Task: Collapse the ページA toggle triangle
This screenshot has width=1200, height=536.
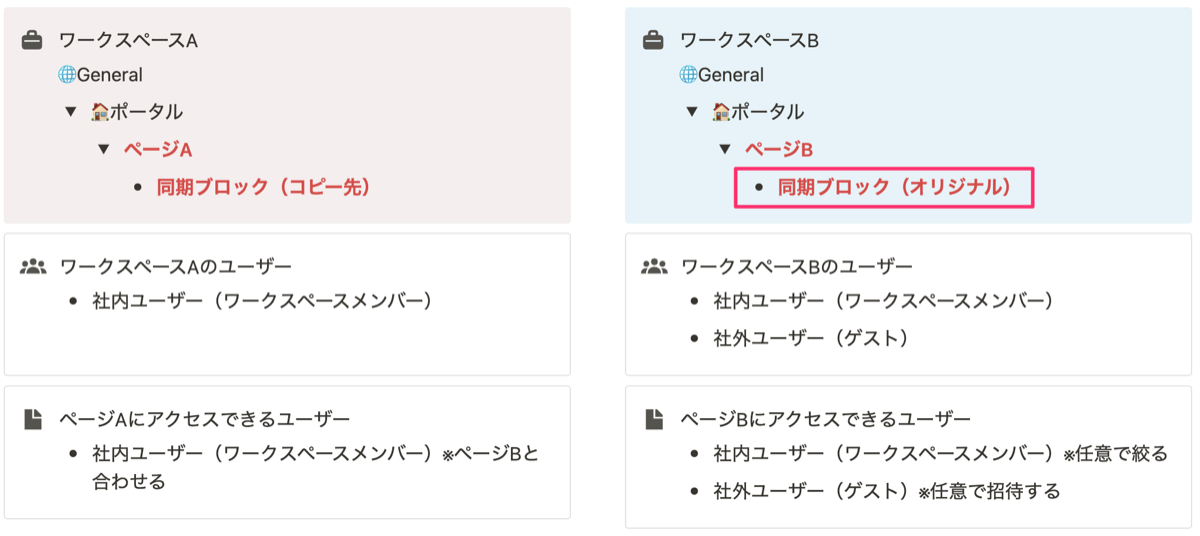Action: coord(103,149)
